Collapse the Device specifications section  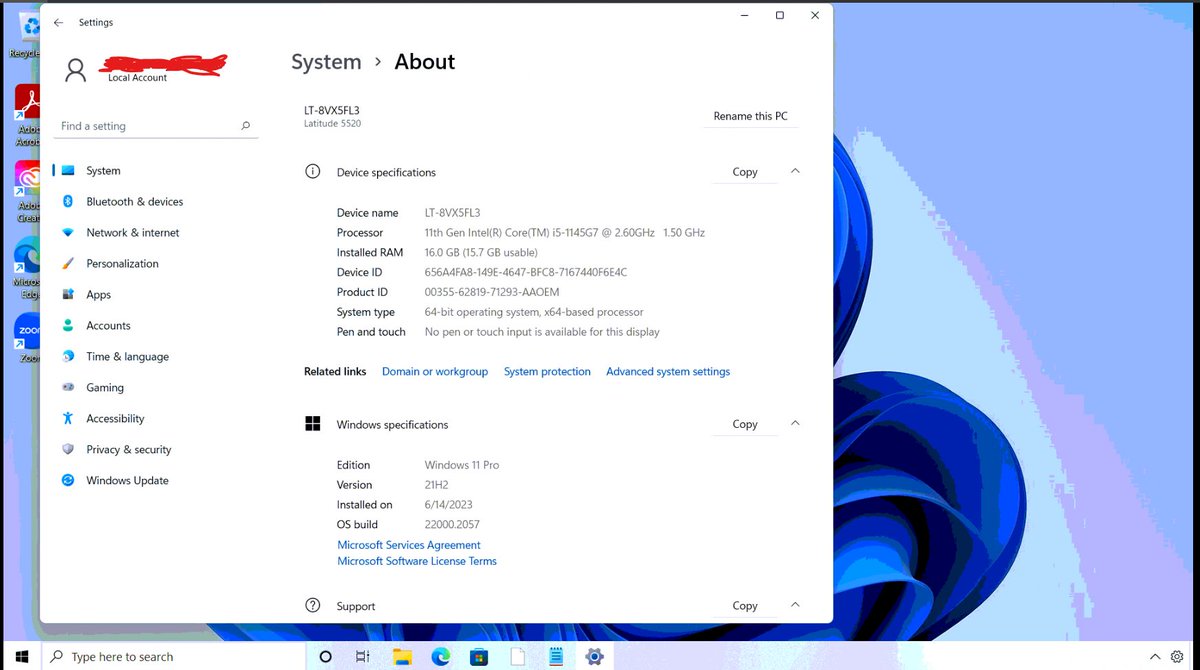[795, 171]
